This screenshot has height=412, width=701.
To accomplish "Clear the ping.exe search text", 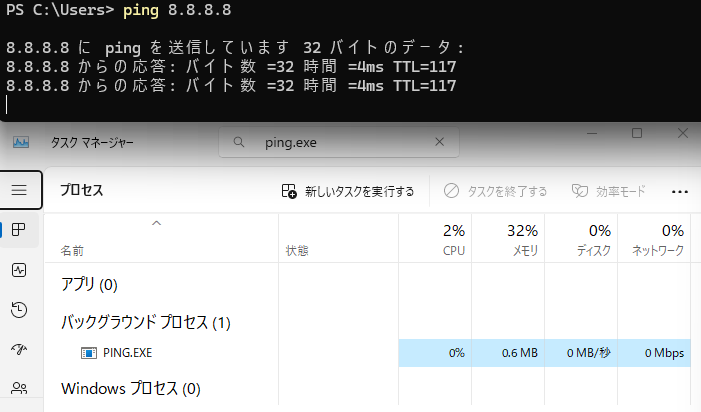I will point(439,142).
